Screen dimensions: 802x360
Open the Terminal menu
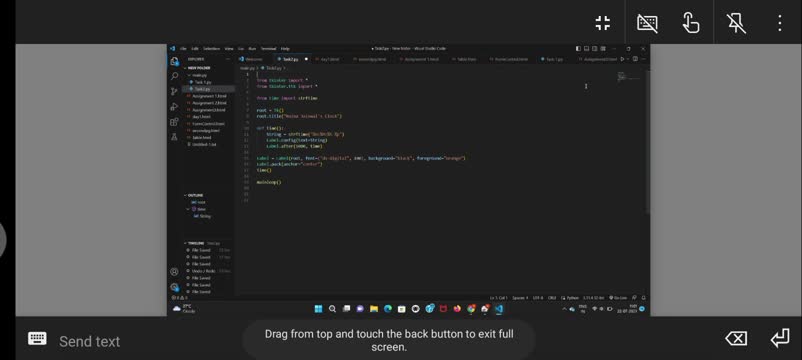click(269, 49)
